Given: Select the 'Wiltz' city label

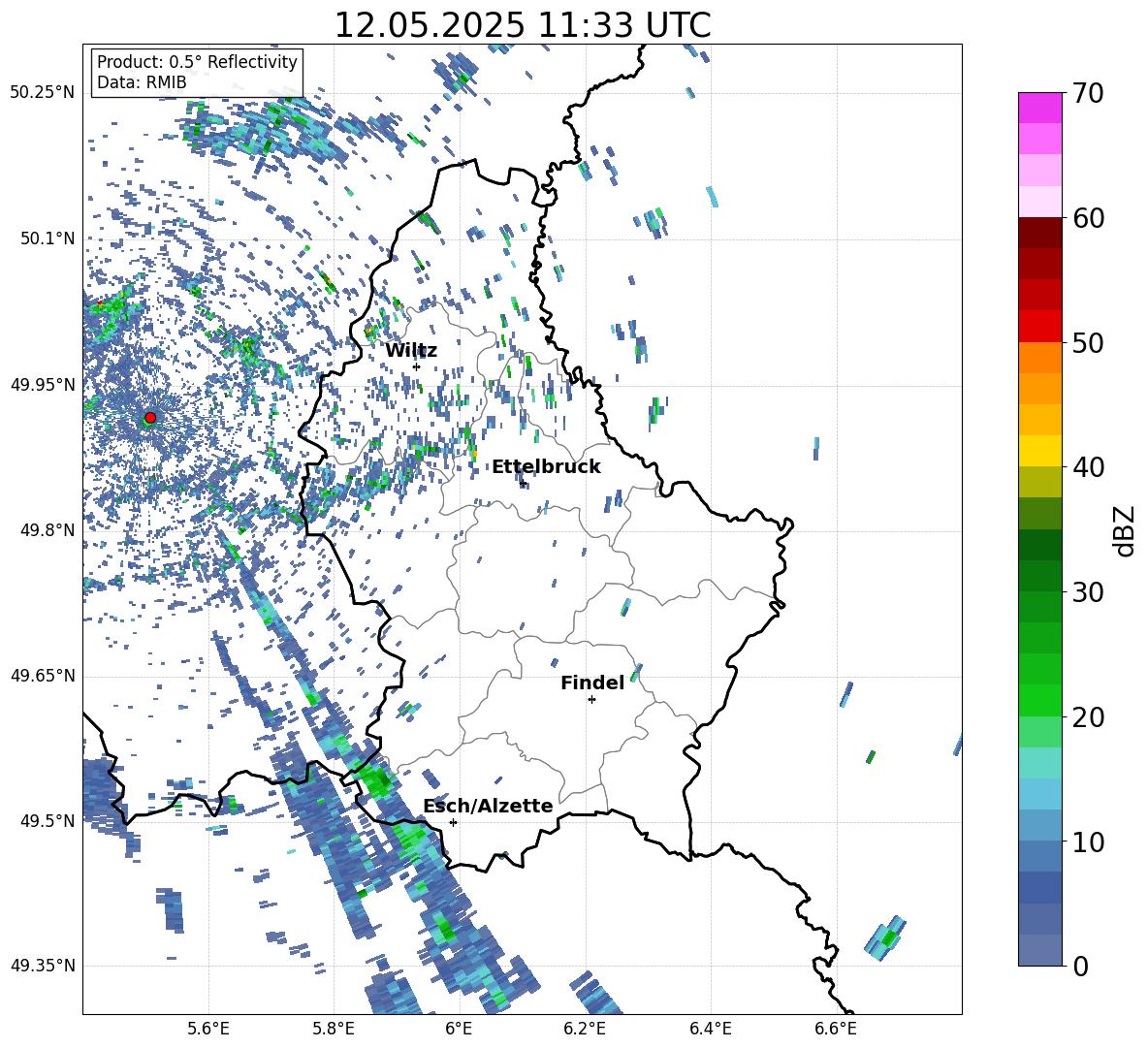Looking at the screenshot, I should (x=411, y=350).
